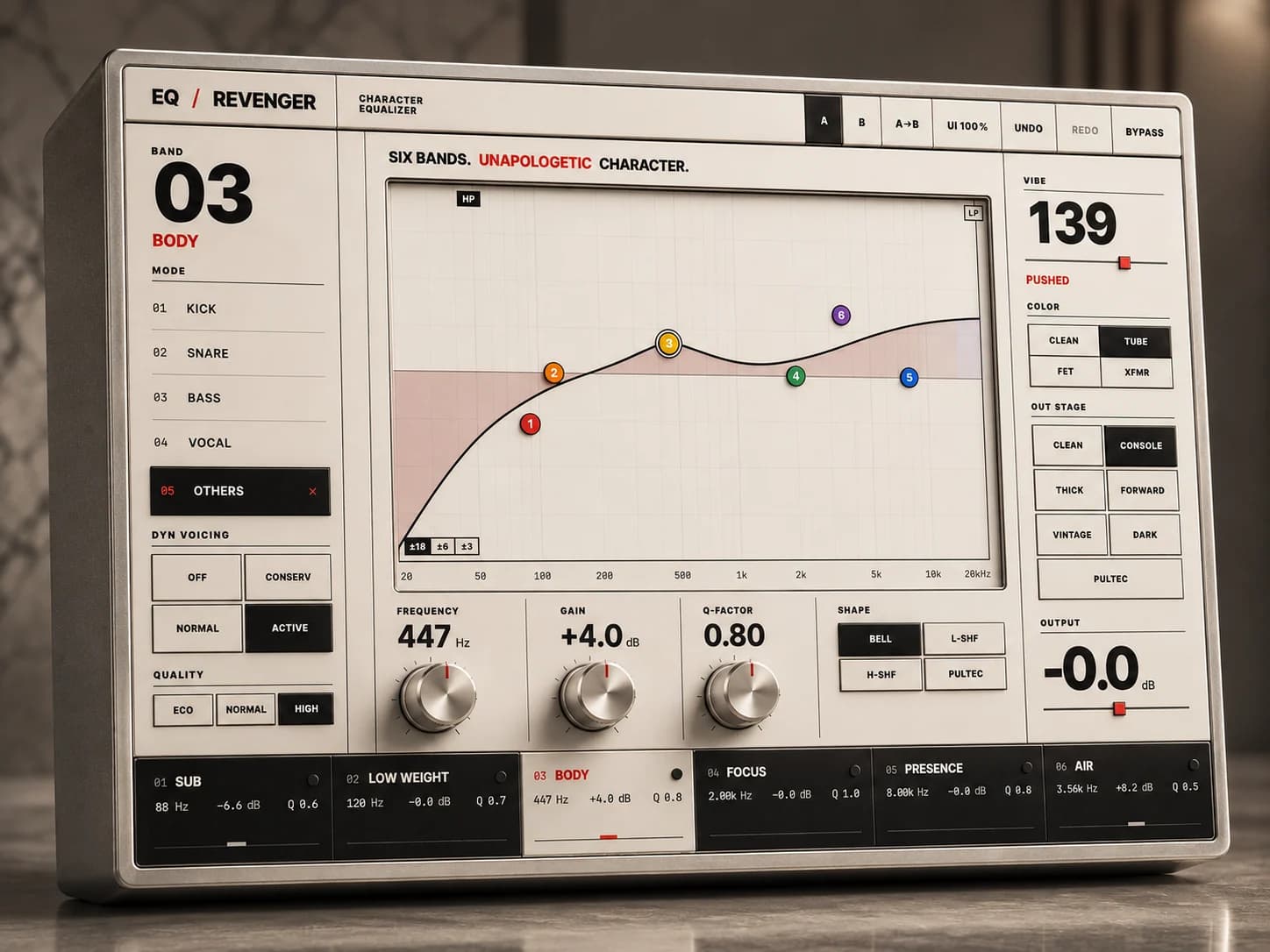Click the LP filter marker
1270x952 pixels.
973,213
